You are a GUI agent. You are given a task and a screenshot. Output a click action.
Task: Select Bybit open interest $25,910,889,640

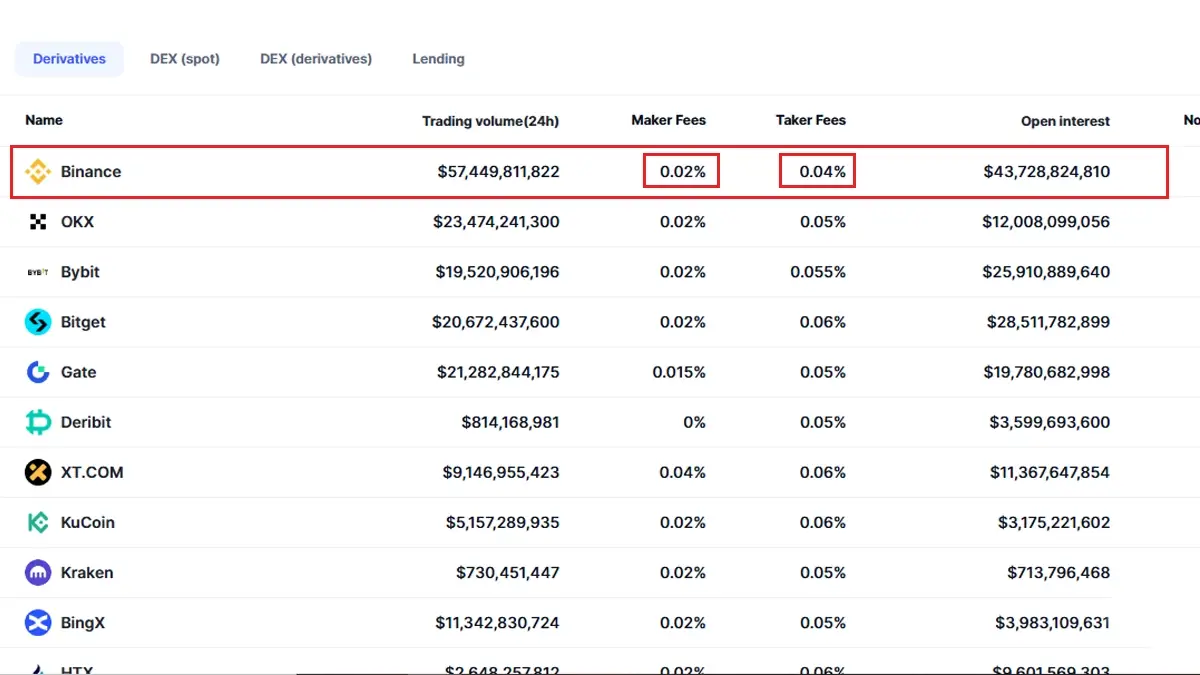[x=1048, y=272]
